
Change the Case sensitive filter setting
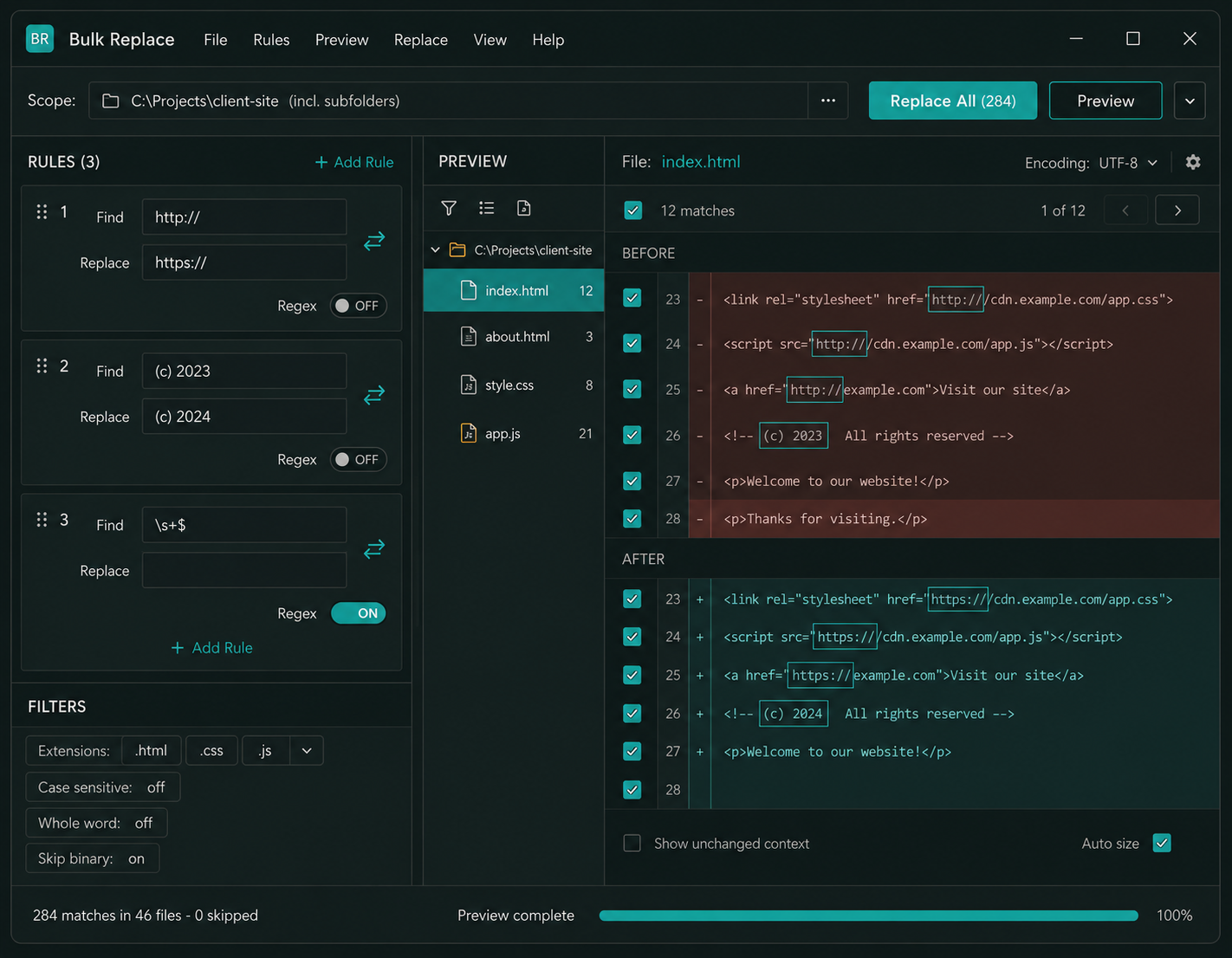click(103, 787)
